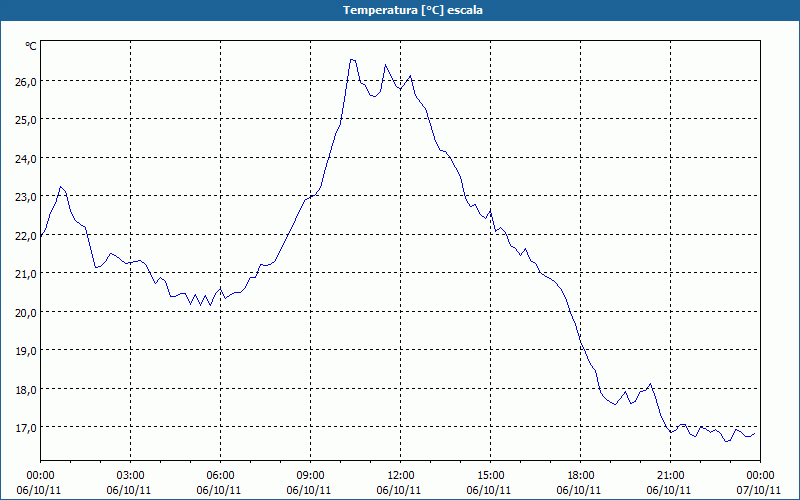Click the 09:00 time axis label

coord(310,476)
